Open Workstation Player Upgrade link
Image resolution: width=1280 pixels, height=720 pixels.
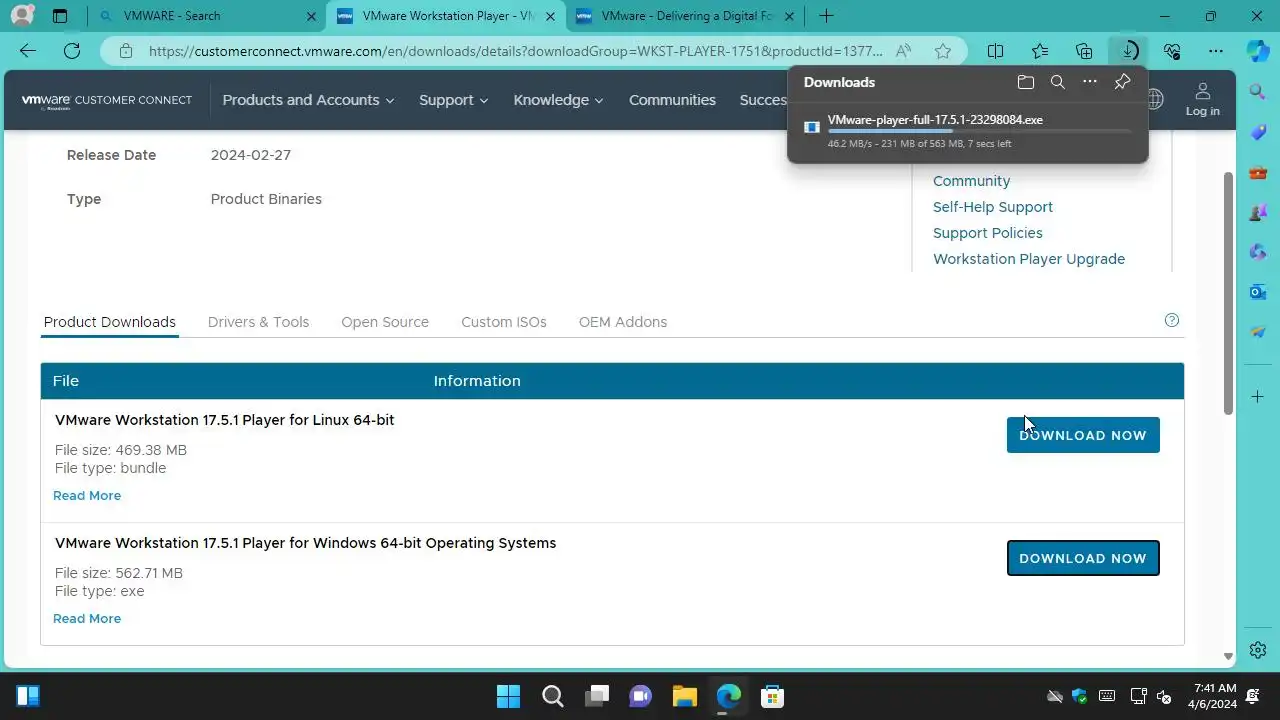1029,259
